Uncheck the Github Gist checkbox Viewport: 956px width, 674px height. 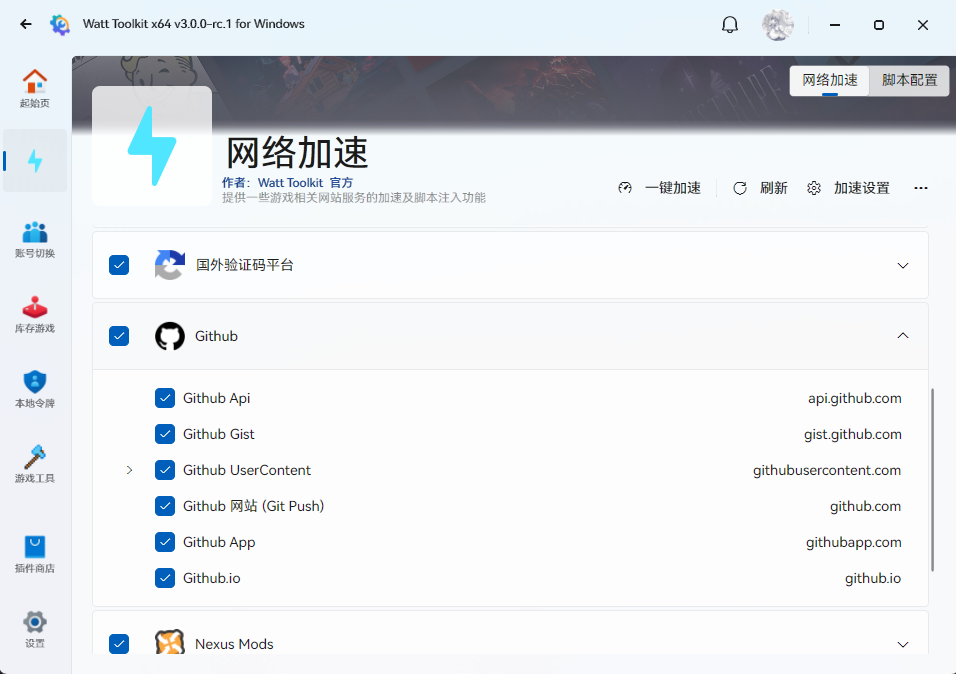(x=165, y=434)
